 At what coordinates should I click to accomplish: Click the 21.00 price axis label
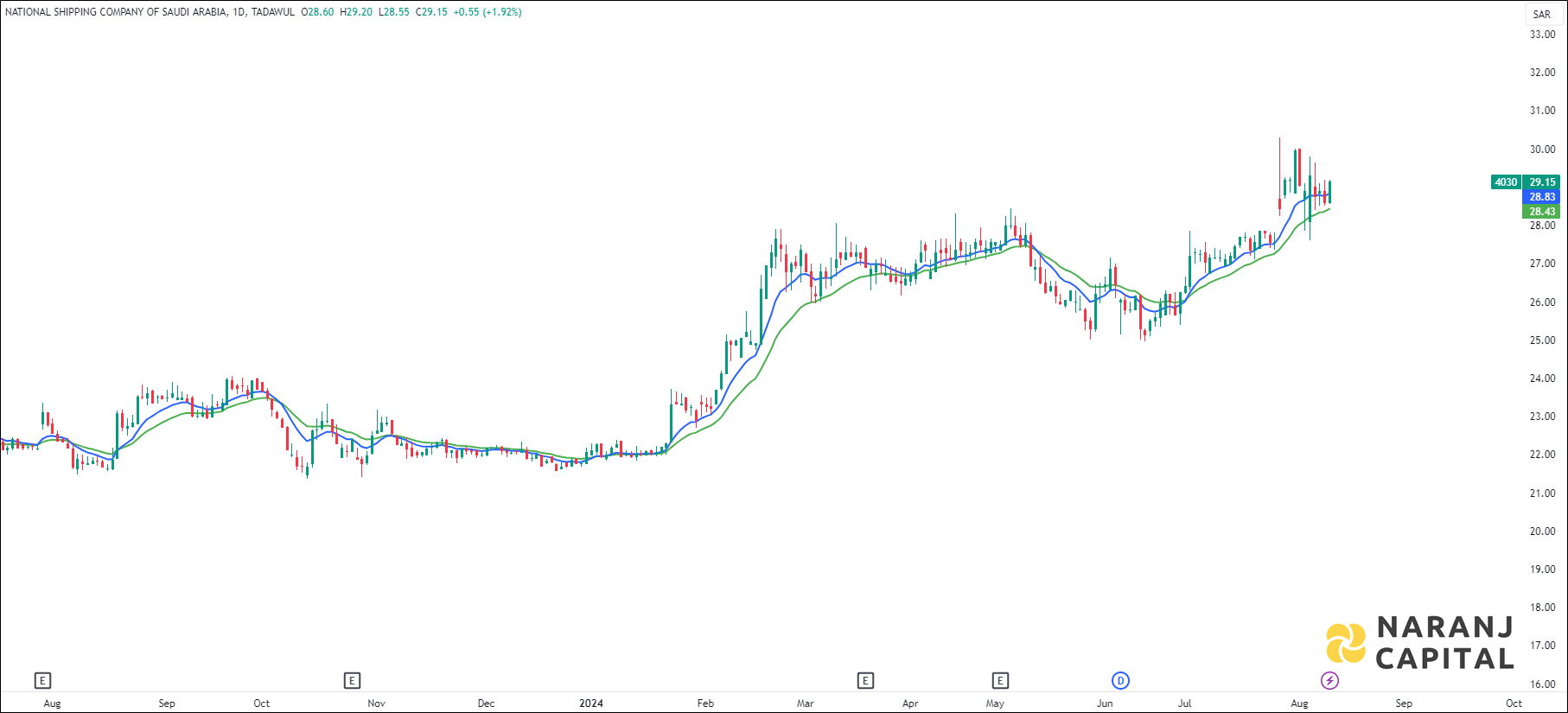pos(1542,493)
